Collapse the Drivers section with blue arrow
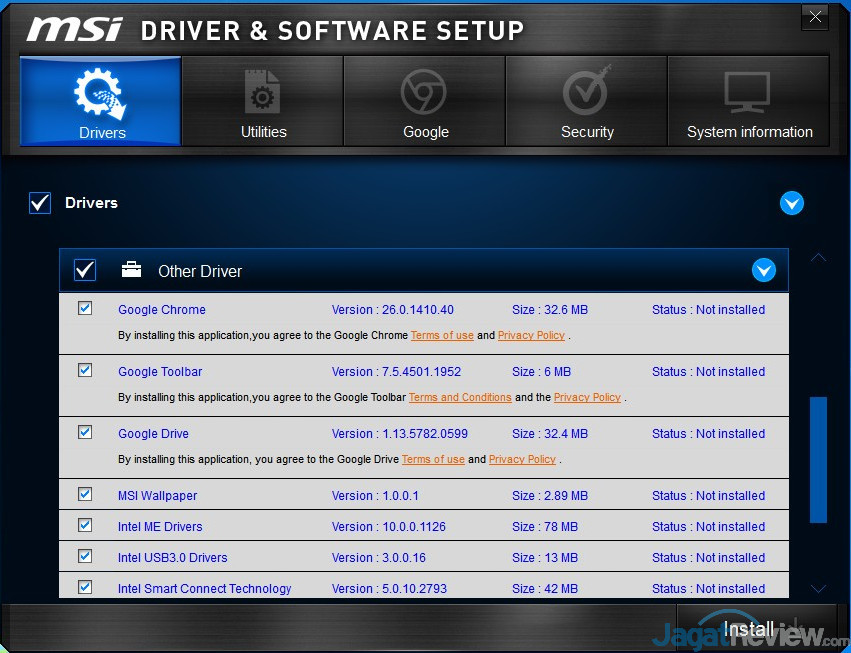 click(x=791, y=203)
